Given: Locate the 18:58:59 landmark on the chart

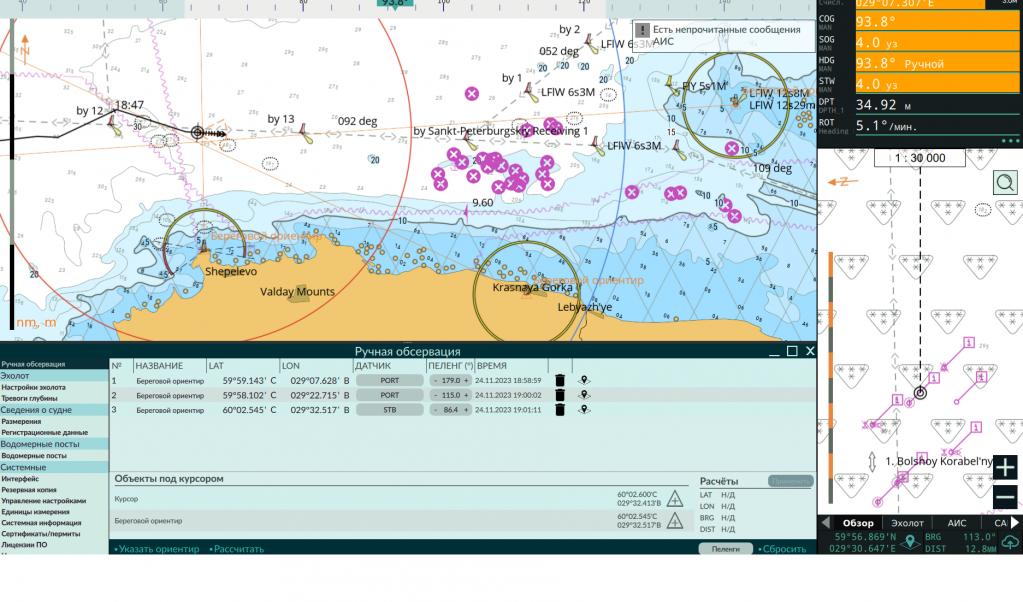Looking at the screenshot, I should pos(584,380).
